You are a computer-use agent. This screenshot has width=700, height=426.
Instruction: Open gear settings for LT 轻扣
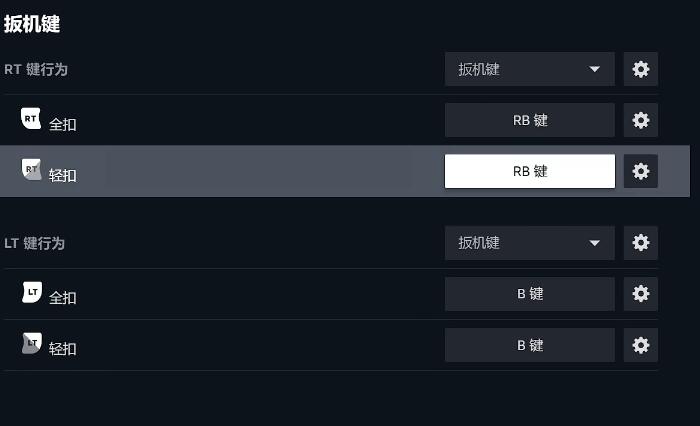point(641,345)
